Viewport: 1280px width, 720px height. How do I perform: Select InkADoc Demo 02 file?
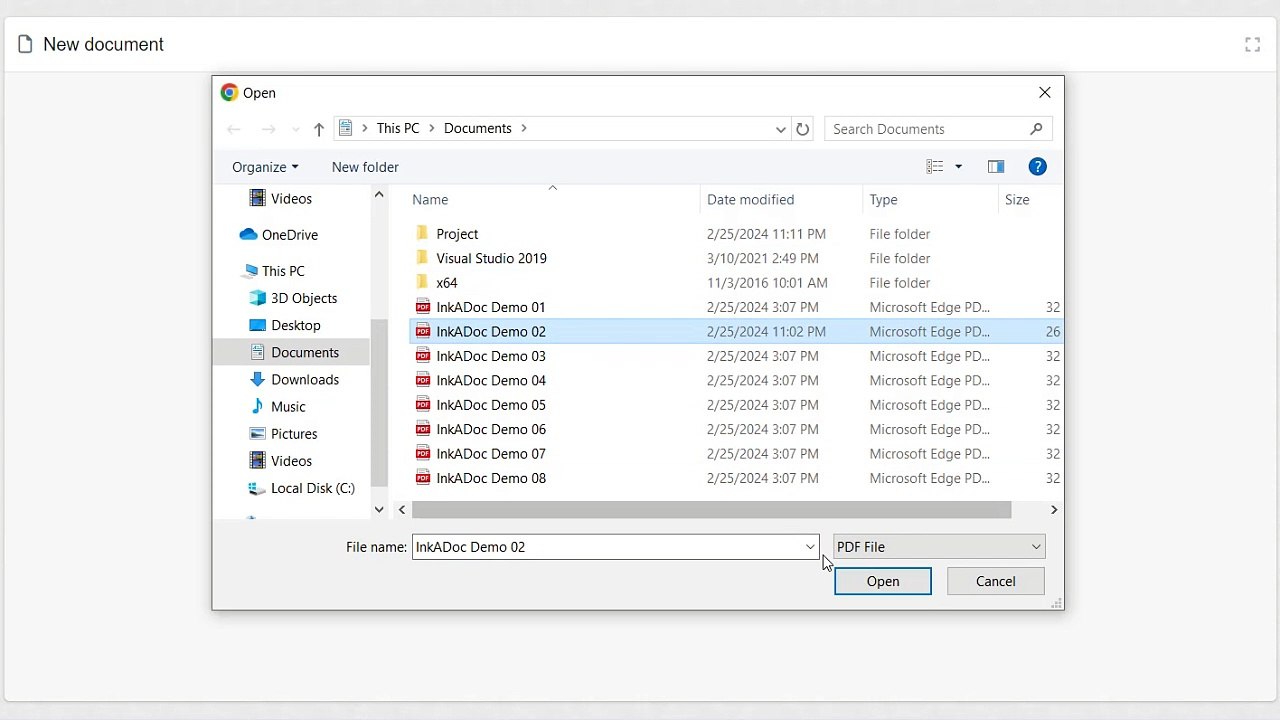[736, 332]
